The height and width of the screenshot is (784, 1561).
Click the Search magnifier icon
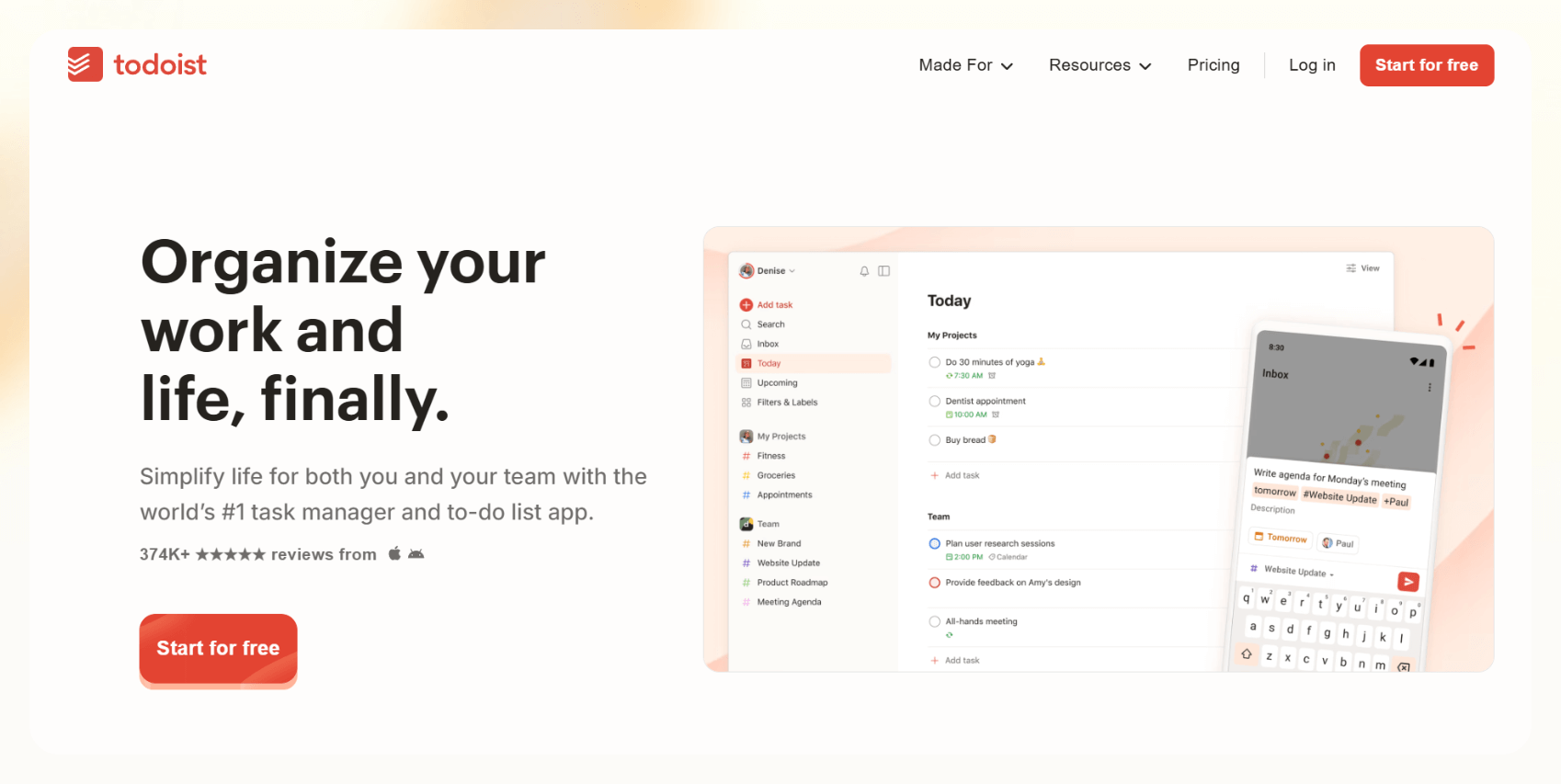click(746, 324)
